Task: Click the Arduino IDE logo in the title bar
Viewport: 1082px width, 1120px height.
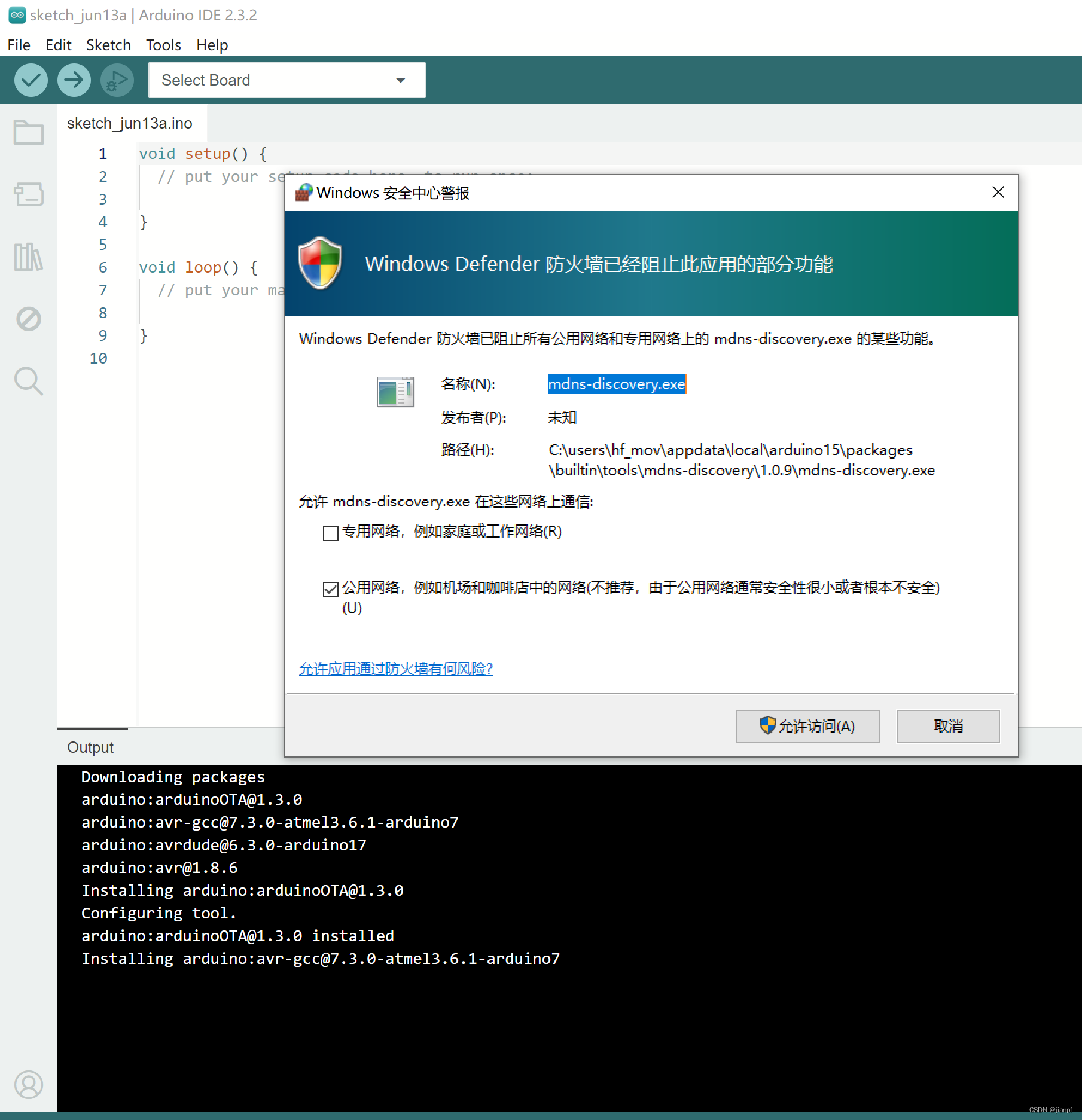Action: tap(17, 15)
